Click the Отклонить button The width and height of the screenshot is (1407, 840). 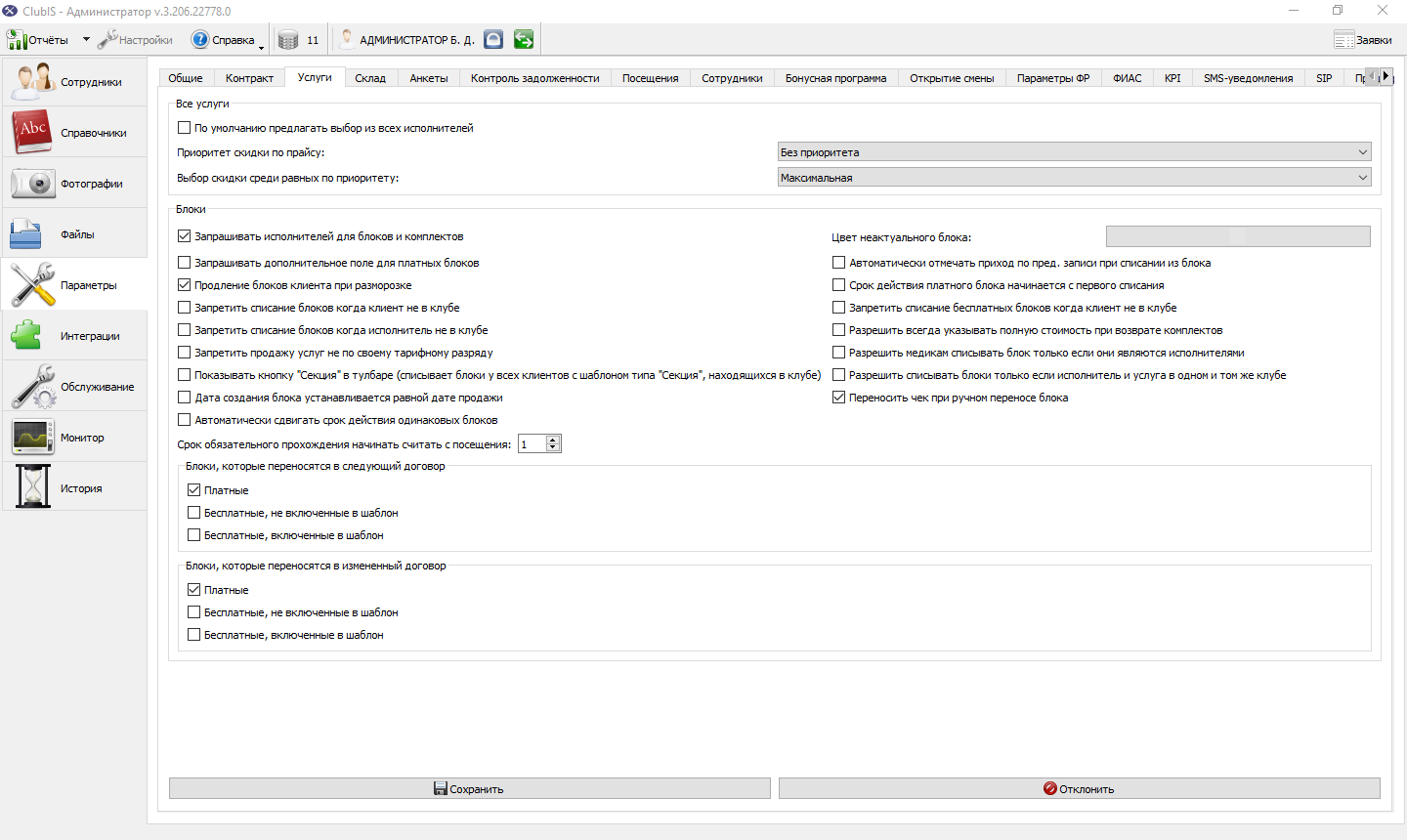coord(1079,788)
